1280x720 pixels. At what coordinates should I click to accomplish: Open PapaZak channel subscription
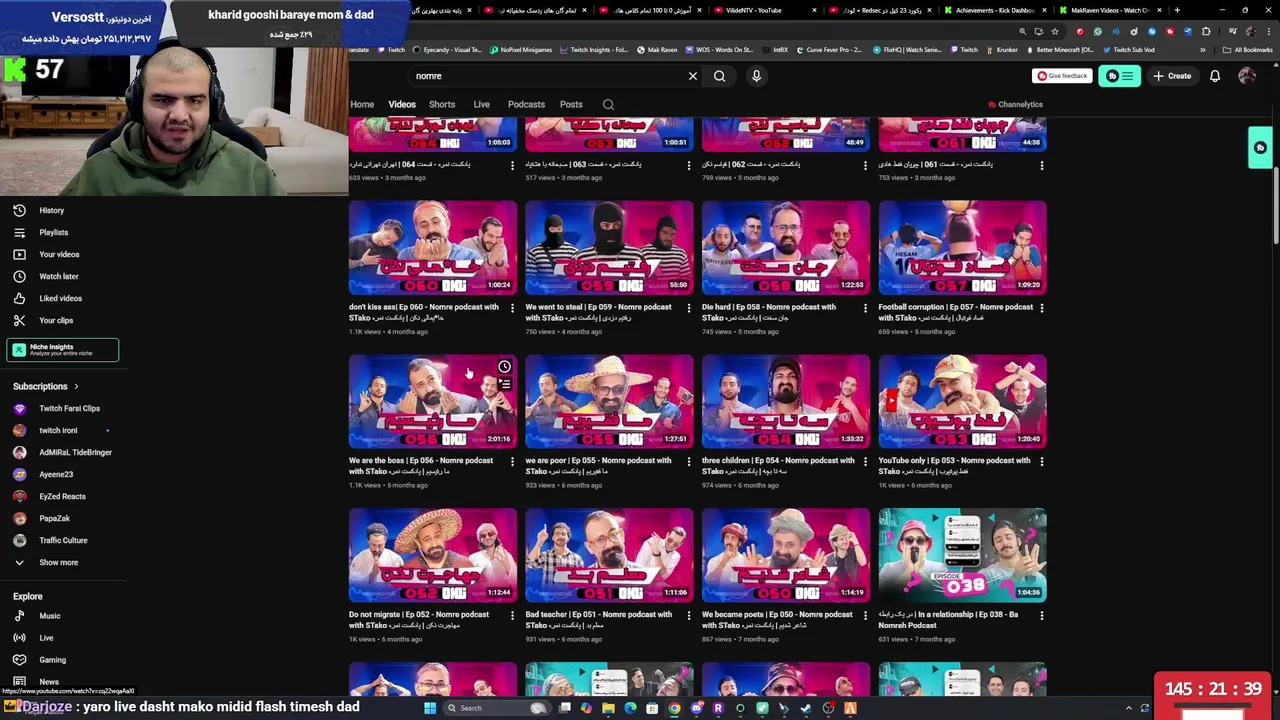[x=54, y=518]
